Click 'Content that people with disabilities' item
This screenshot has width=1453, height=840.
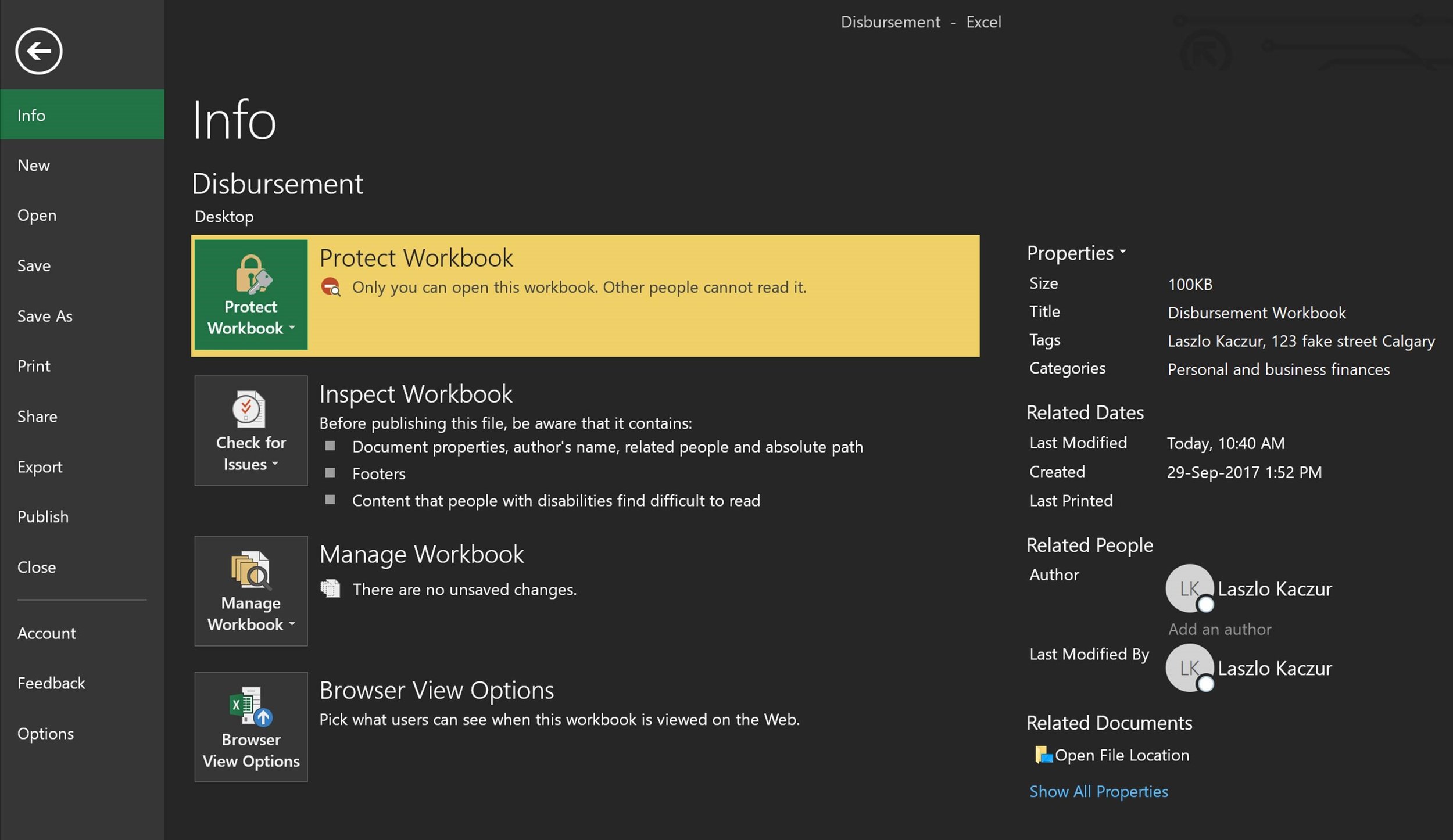click(x=556, y=501)
